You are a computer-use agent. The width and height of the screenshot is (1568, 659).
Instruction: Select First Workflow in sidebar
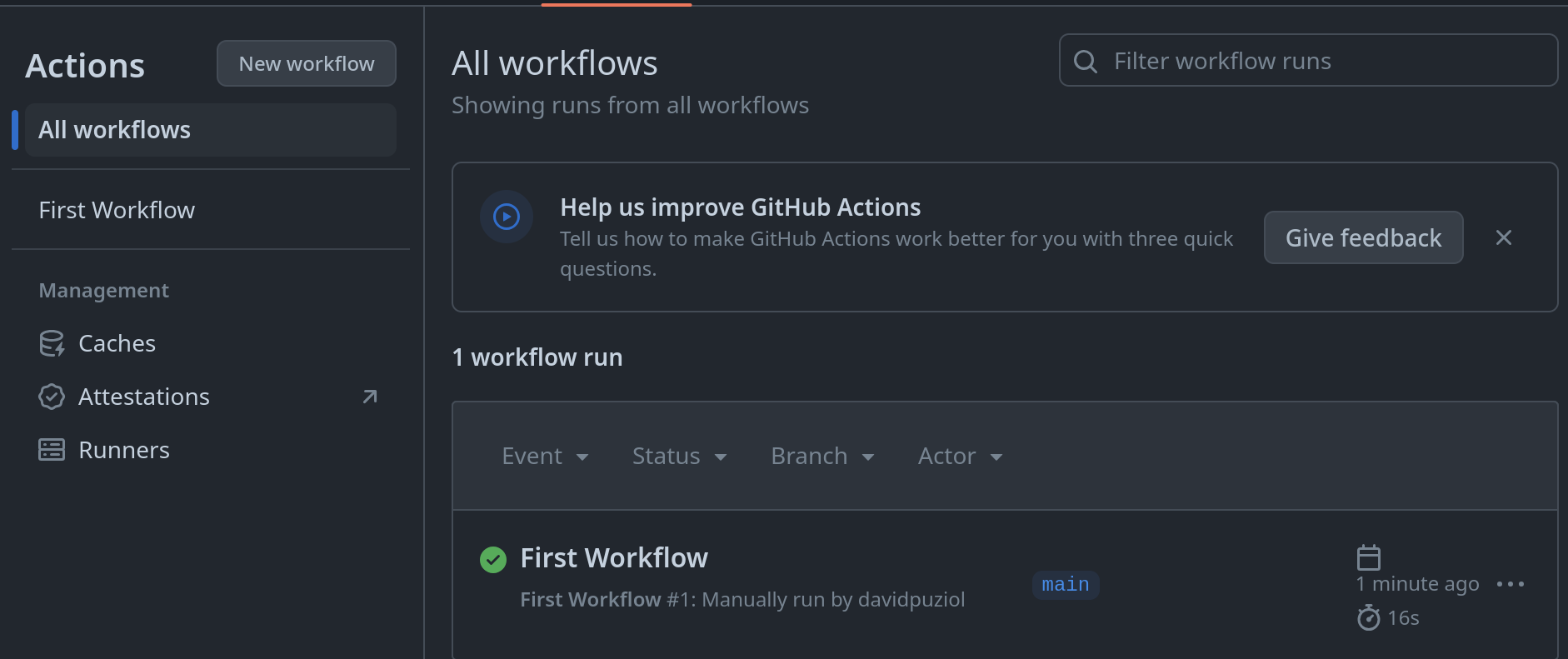(117, 210)
